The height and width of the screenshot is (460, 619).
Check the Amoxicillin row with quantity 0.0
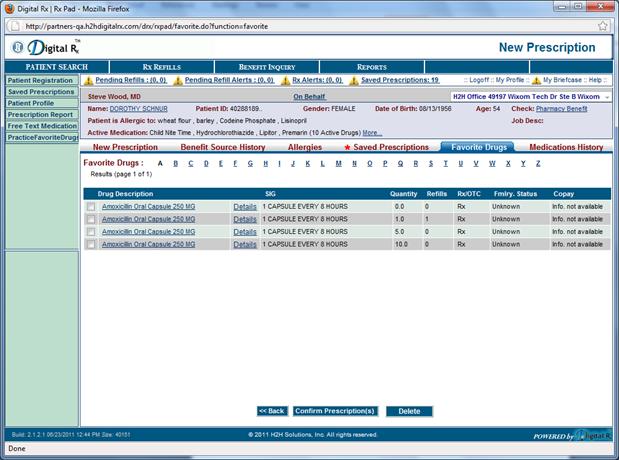click(91, 207)
